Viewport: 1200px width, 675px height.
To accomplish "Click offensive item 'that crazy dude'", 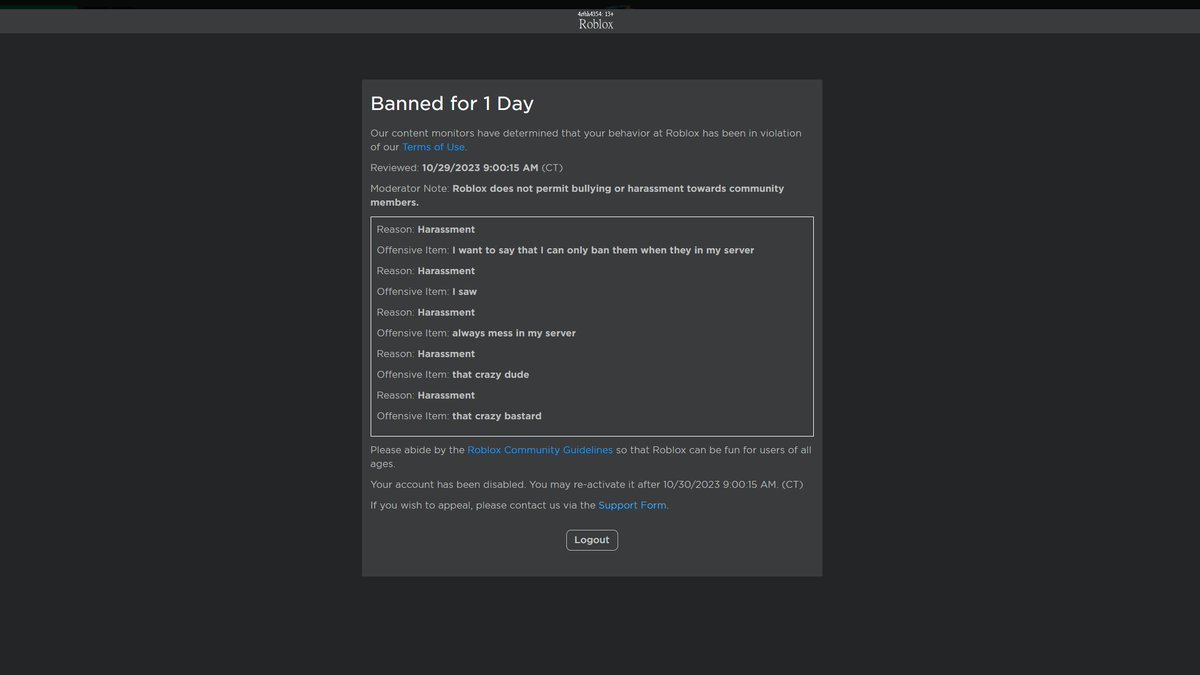I will tap(490, 374).
